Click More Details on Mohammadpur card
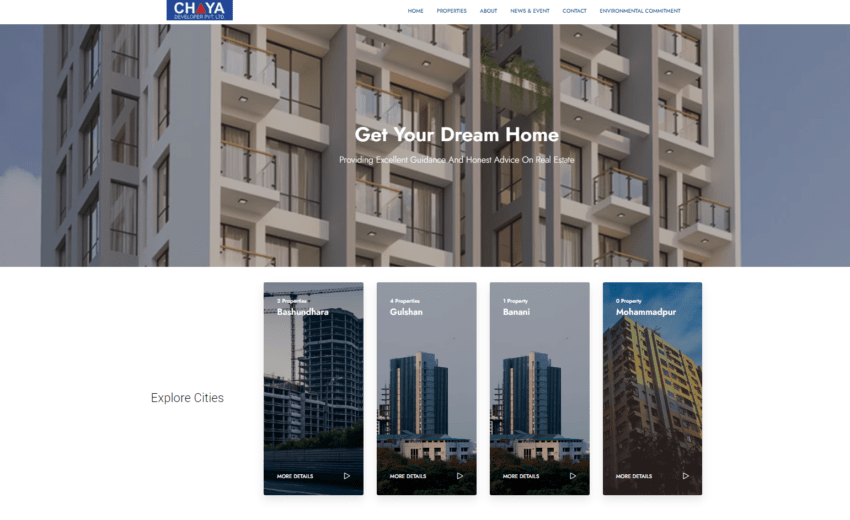The width and height of the screenshot is (850, 520). [x=634, y=476]
